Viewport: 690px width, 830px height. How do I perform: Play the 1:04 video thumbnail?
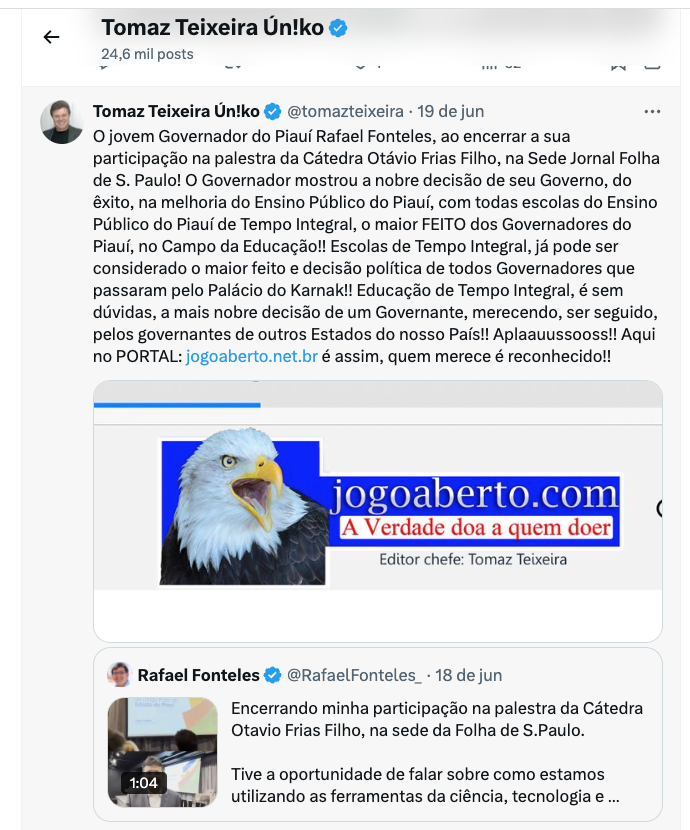pyautogui.click(x=162, y=752)
